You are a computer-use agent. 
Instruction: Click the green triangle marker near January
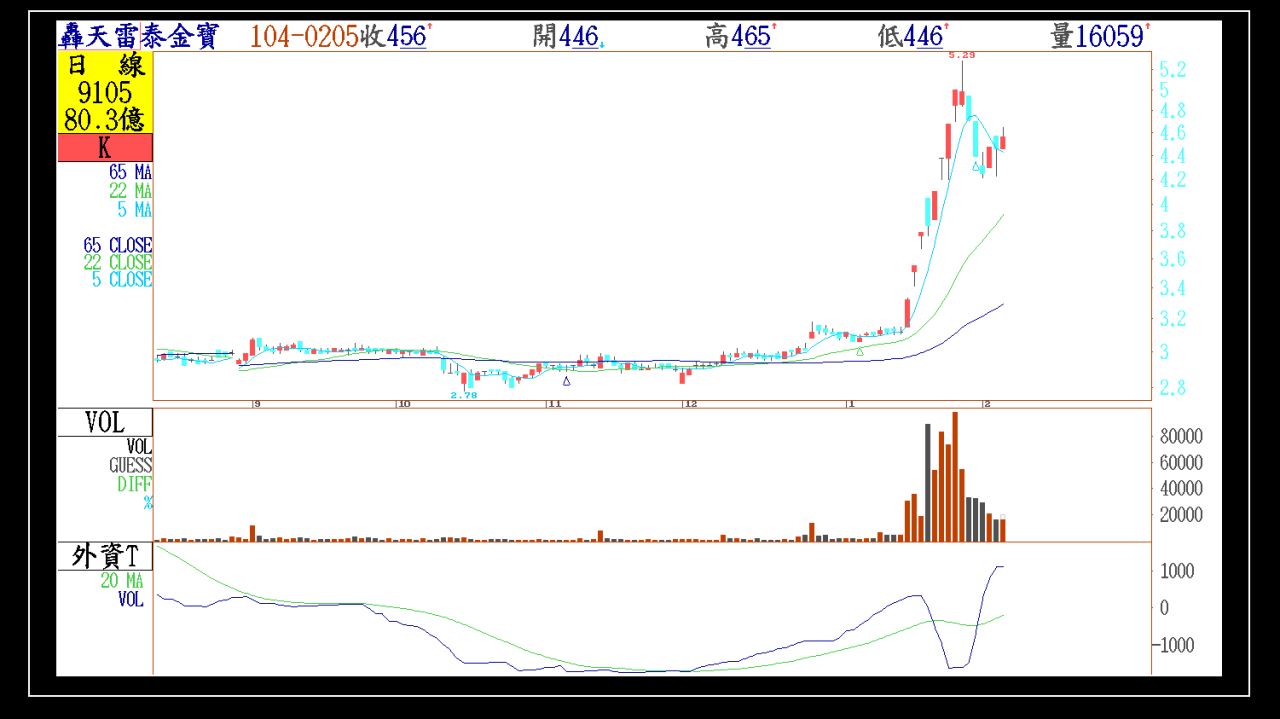coord(860,351)
